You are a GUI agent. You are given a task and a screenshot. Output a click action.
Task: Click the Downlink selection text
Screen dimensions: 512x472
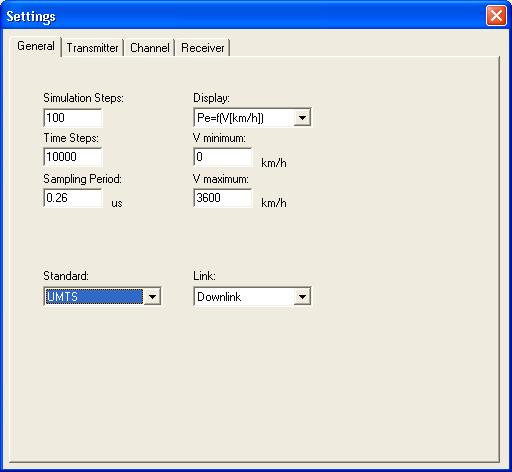(219, 297)
